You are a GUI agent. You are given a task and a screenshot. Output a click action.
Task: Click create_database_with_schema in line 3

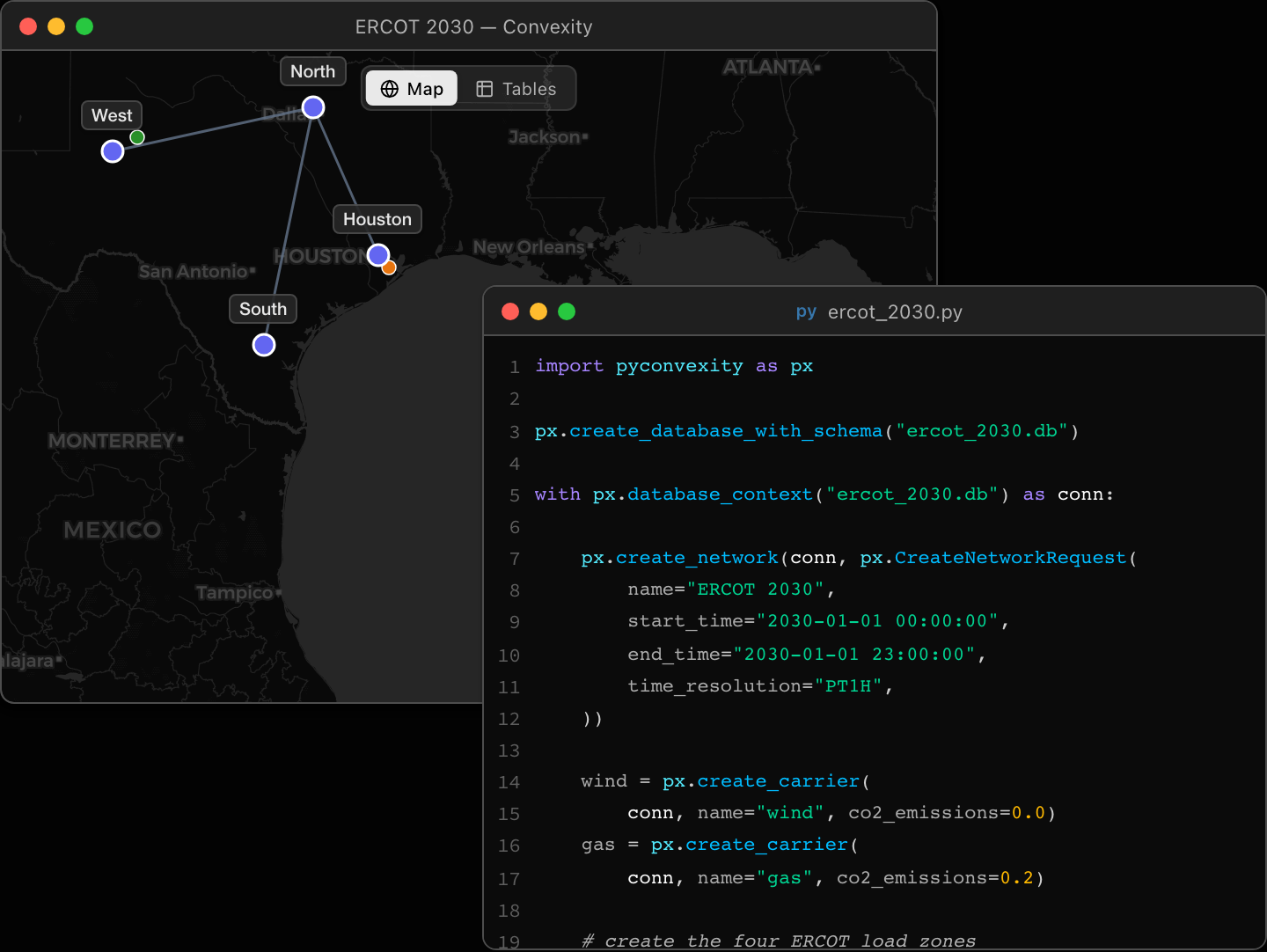click(726, 431)
